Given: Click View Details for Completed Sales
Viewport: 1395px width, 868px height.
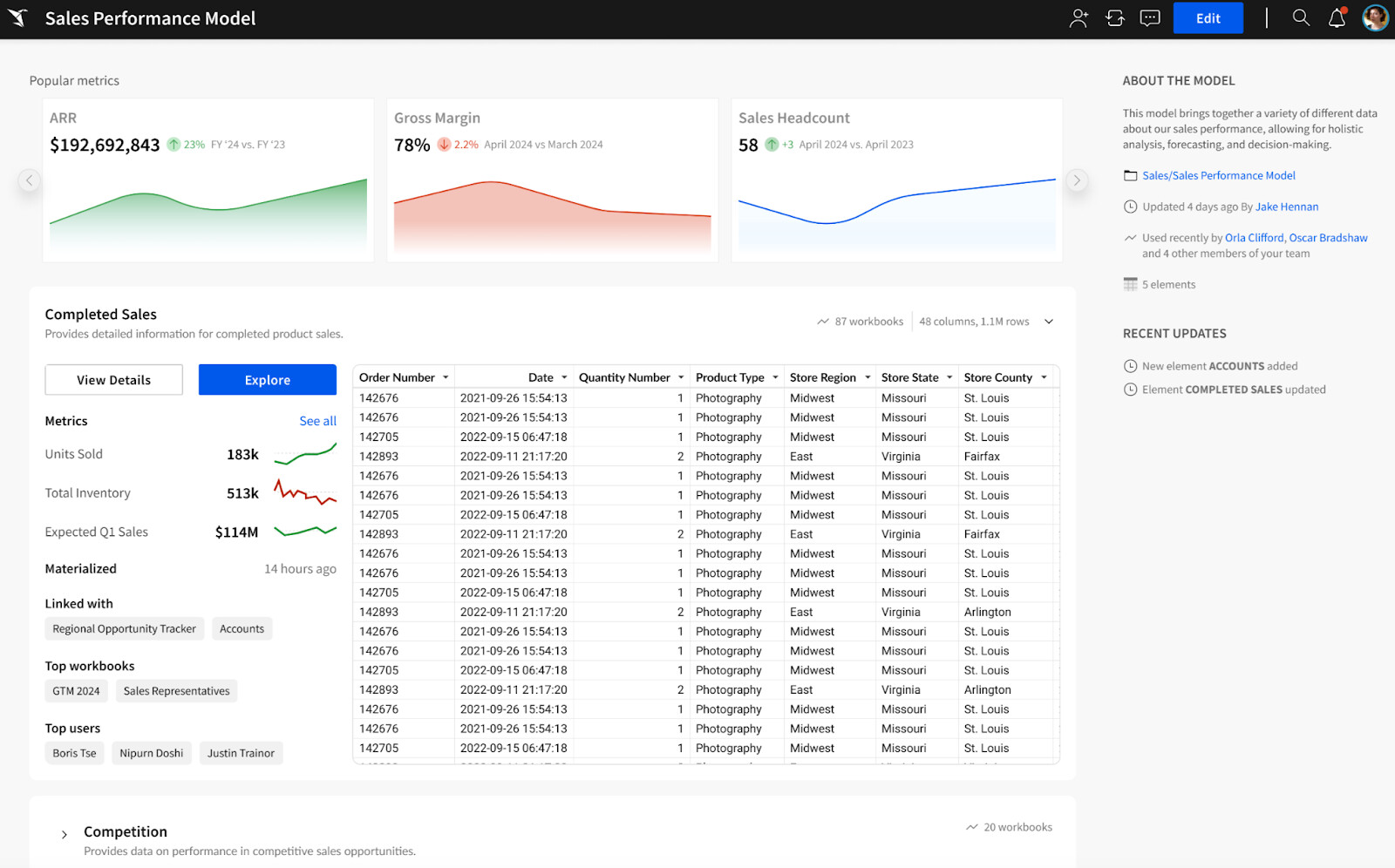Looking at the screenshot, I should pyautogui.click(x=113, y=379).
